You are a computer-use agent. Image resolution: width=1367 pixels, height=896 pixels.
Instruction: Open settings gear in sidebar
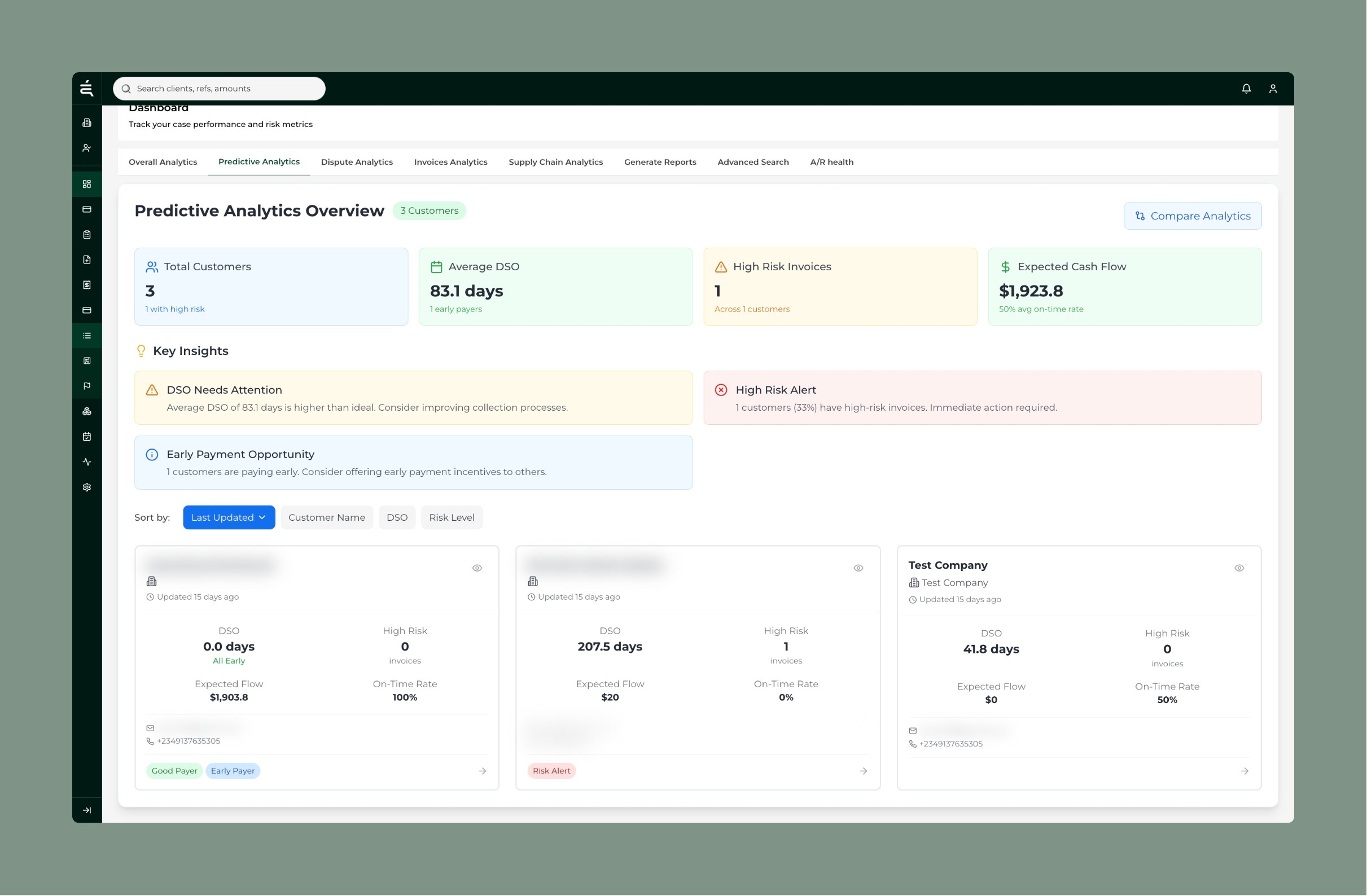pyautogui.click(x=87, y=487)
